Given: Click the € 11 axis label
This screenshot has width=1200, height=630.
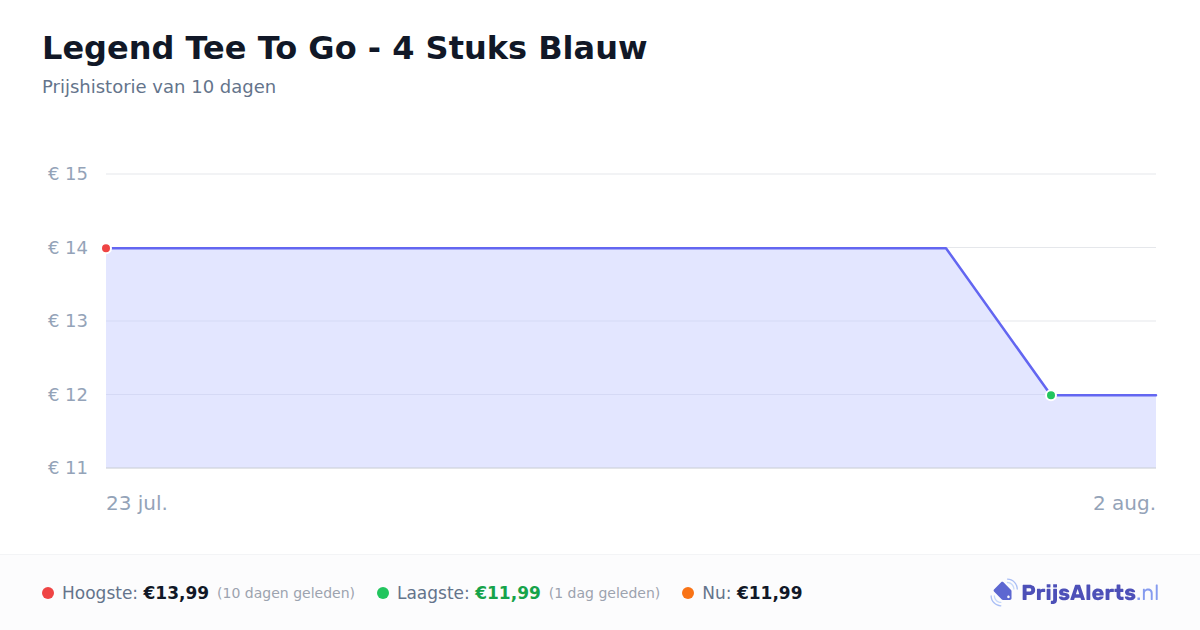Looking at the screenshot, I should [x=68, y=468].
